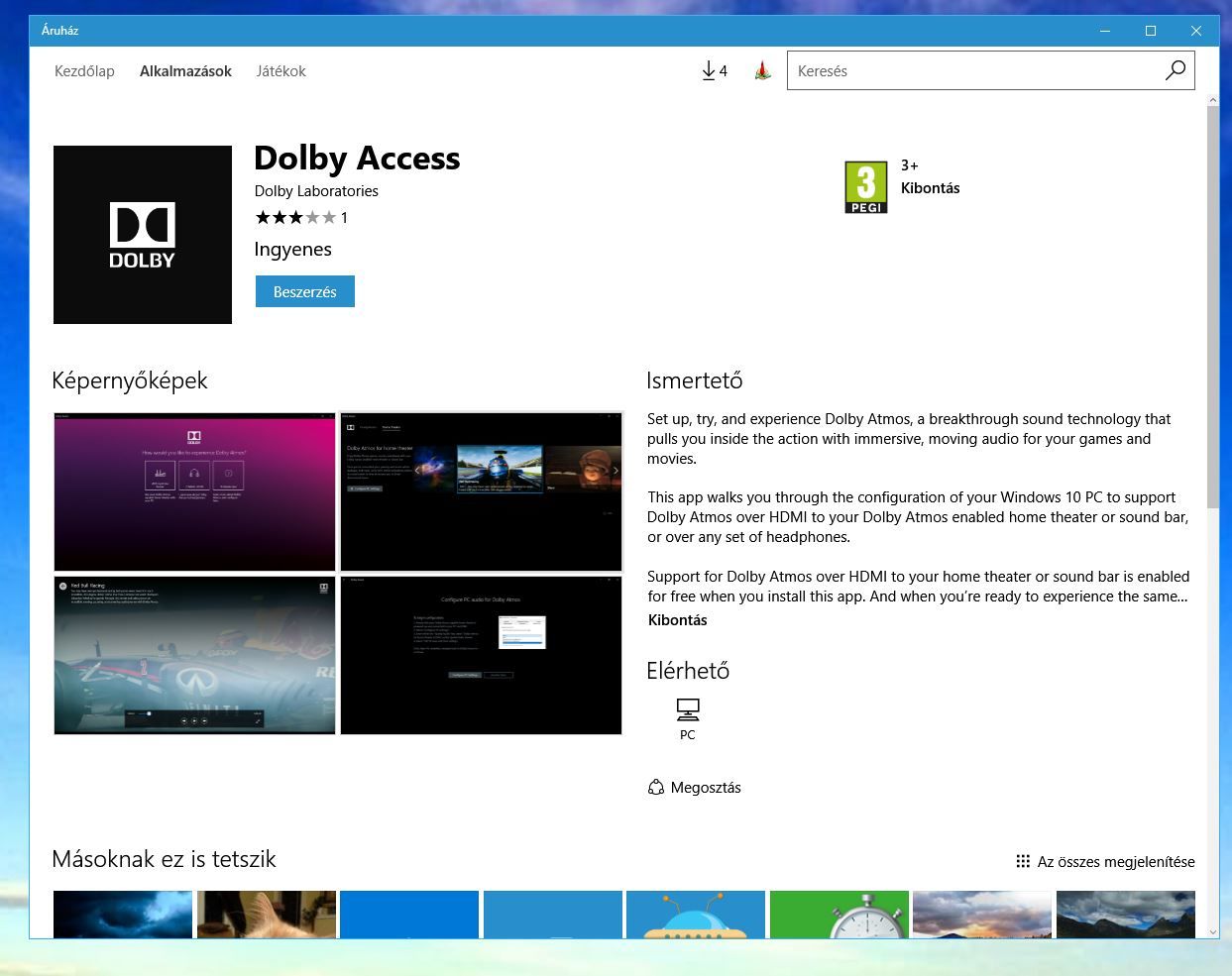1232x976 pixels.
Task: Open the dark stormy sky suggestion tile
Action: click(x=123, y=914)
